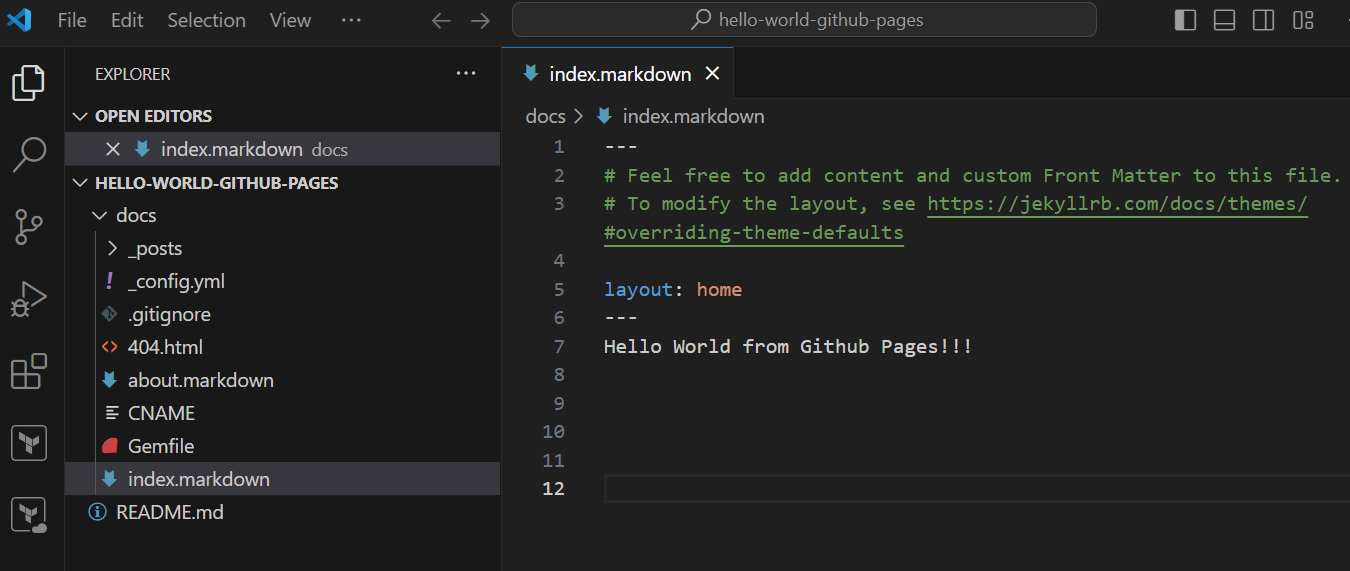Viewport: 1350px width, 571px height.
Task: Open the Gemfile in the explorer
Action: (161, 446)
